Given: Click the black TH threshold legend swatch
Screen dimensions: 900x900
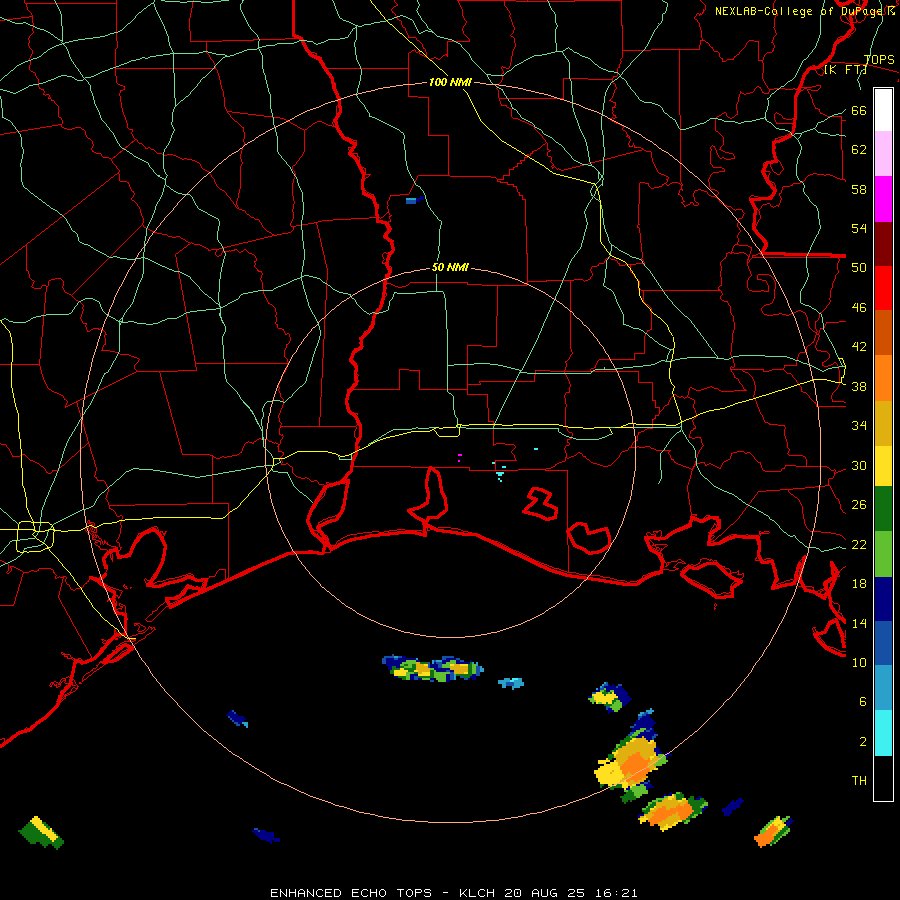Looking at the screenshot, I should (x=883, y=778).
